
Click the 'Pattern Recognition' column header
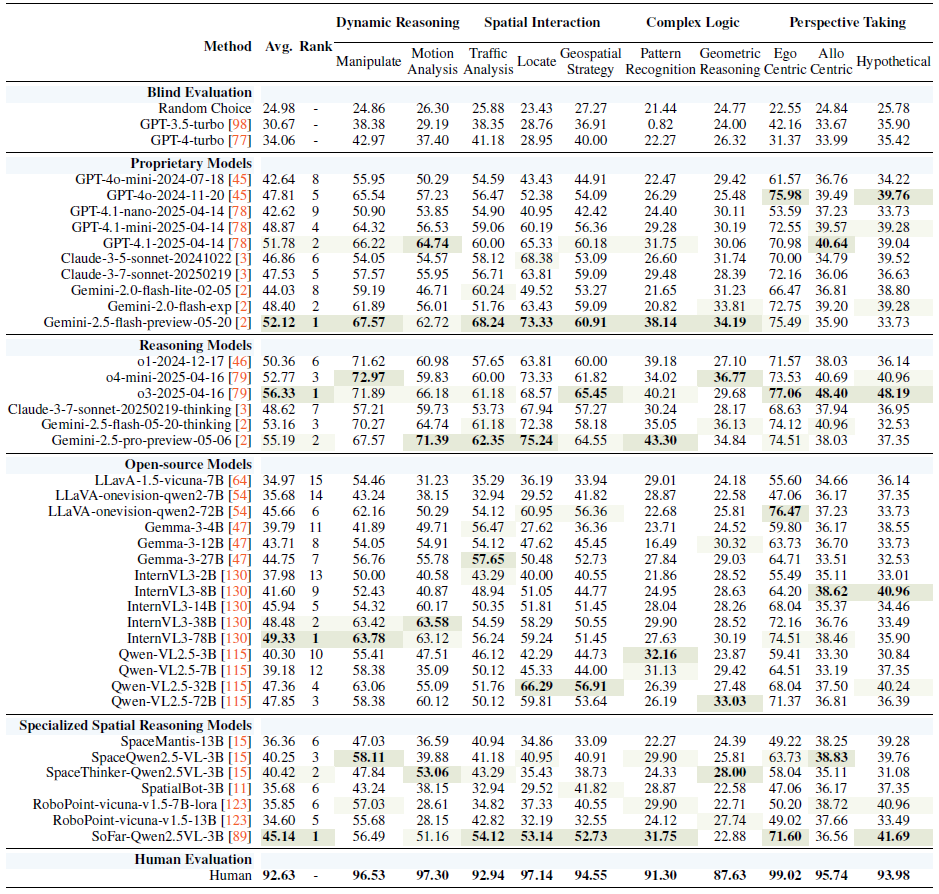tap(661, 62)
